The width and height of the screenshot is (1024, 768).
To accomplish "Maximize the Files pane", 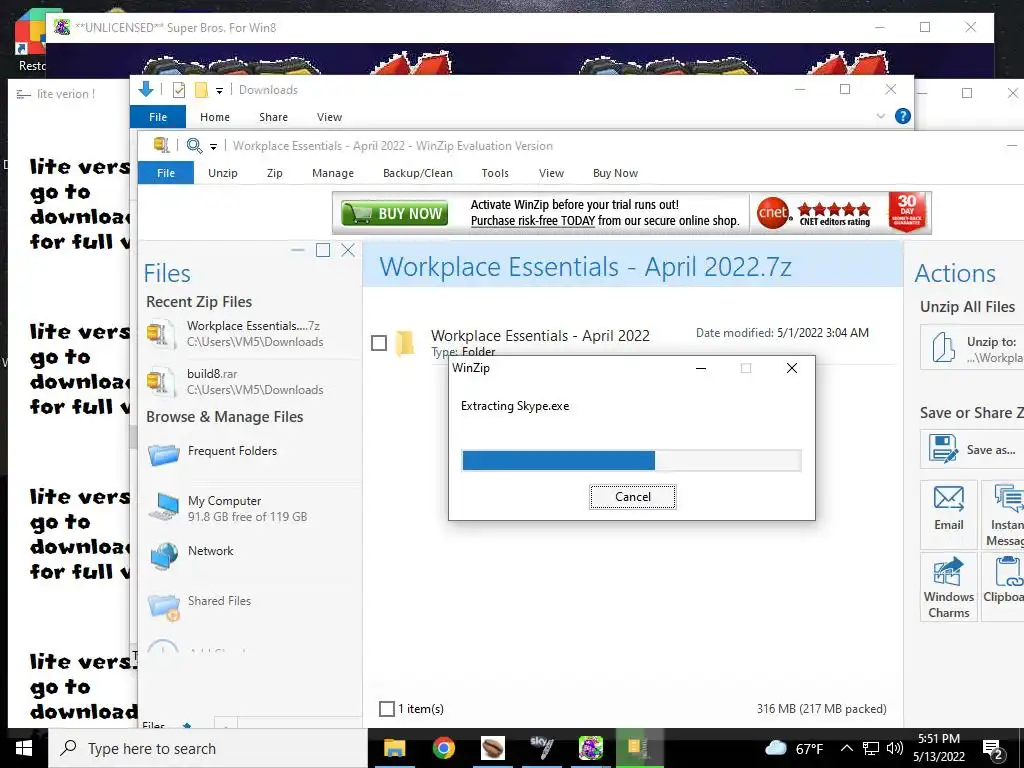I will tap(323, 250).
